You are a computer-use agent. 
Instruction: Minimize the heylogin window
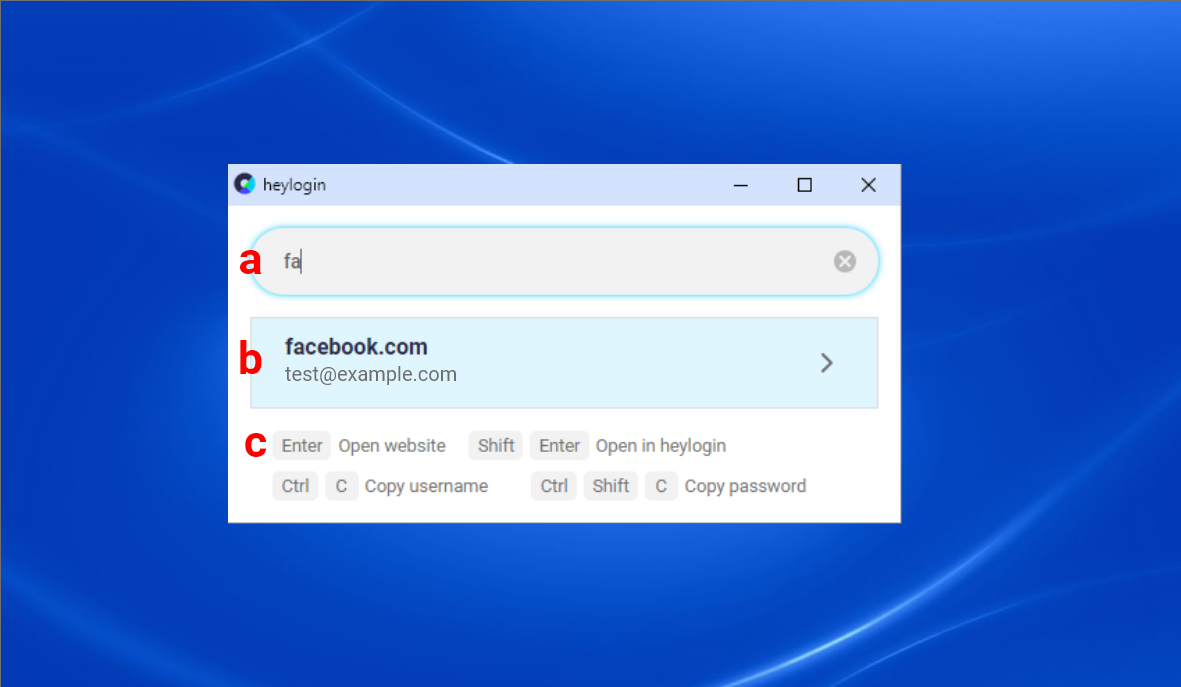click(x=740, y=185)
